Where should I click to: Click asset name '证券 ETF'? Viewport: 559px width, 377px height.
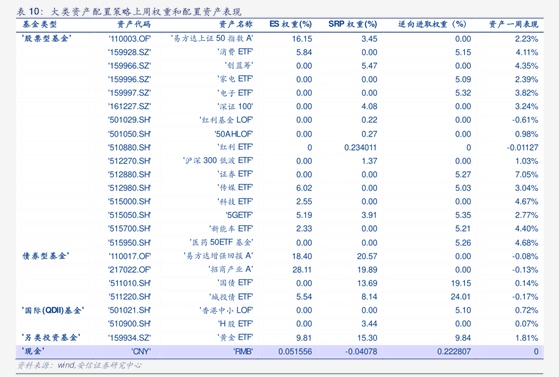(235, 174)
